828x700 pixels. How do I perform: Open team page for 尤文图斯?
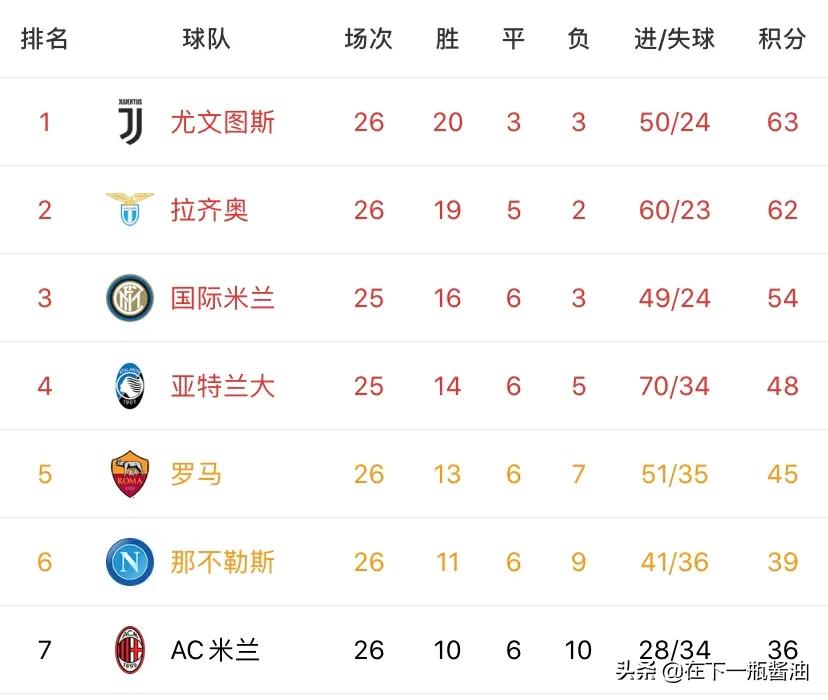222,122
